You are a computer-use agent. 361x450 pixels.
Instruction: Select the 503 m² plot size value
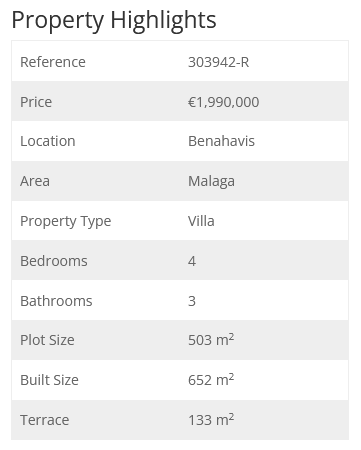coord(211,340)
